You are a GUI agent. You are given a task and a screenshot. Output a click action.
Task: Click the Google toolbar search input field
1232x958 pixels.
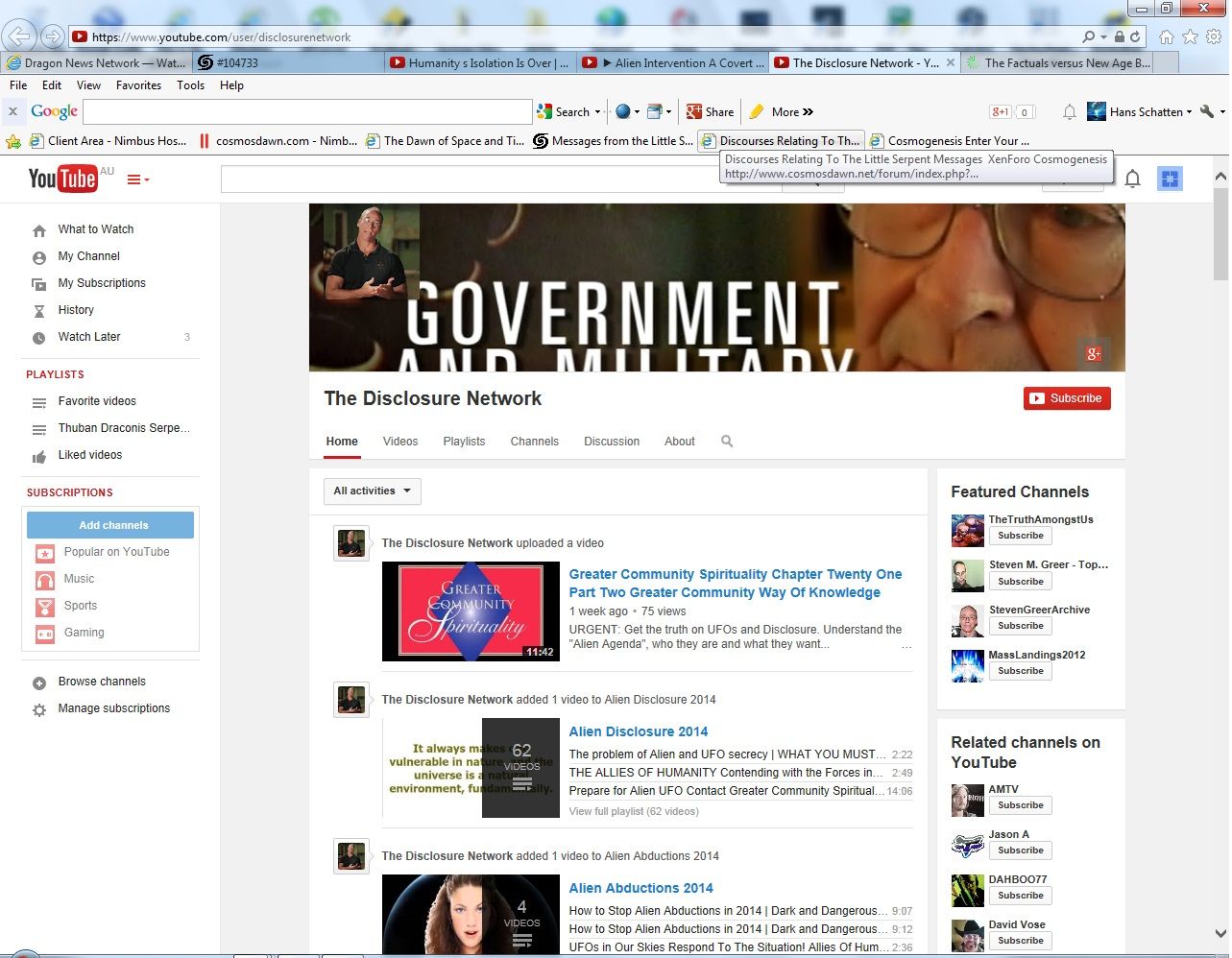pyautogui.click(x=307, y=112)
